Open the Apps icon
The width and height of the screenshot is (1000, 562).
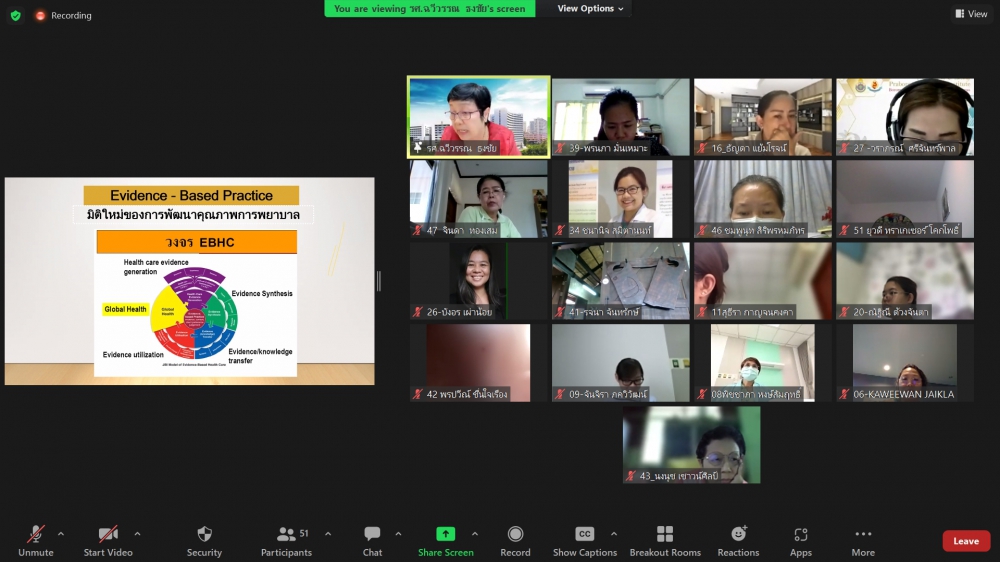[x=800, y=535]
